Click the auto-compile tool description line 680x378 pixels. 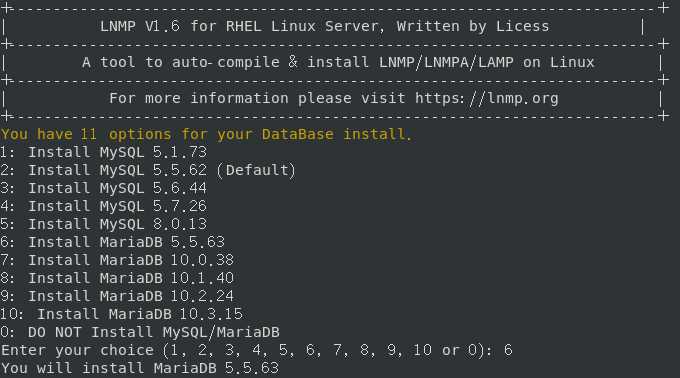coord(338,62)
